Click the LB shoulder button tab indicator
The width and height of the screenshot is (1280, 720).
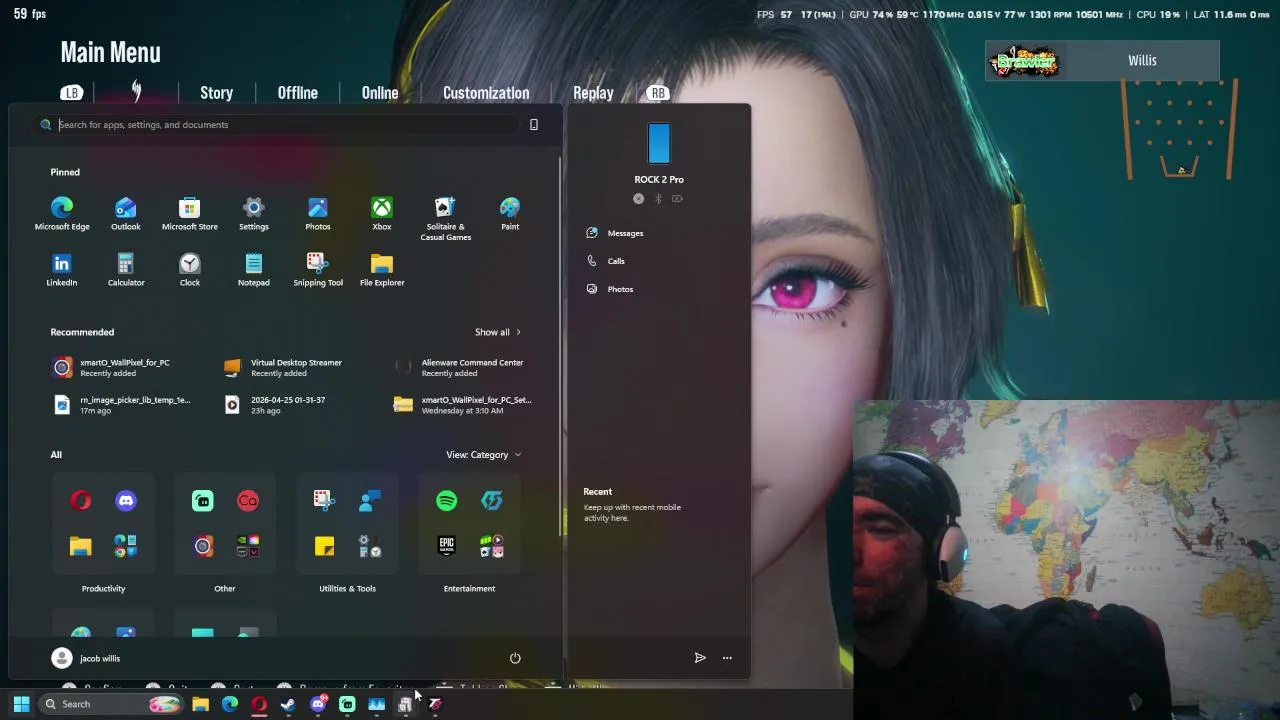click(x=71, y=93)
